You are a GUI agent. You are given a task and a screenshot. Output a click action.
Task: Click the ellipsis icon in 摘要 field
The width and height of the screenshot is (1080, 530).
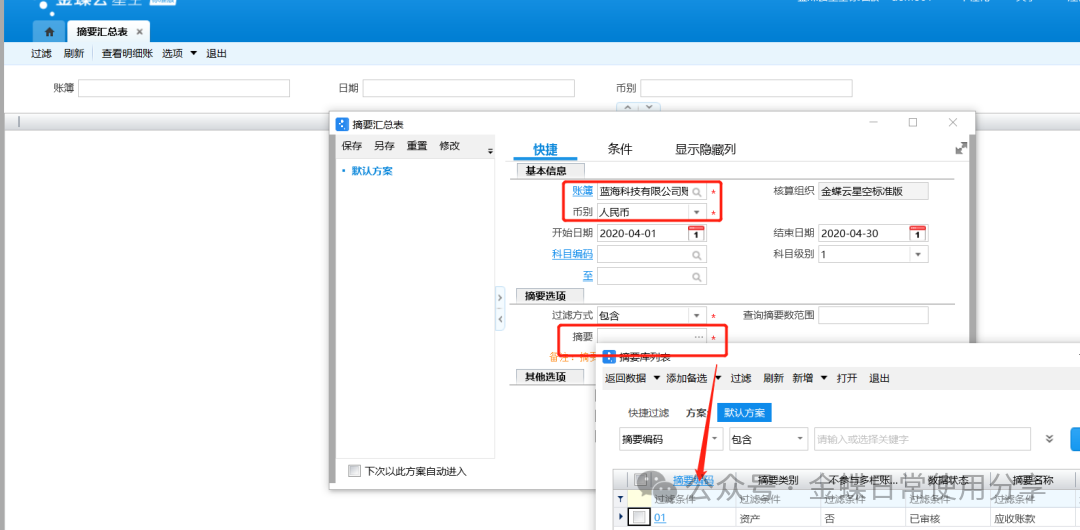coord(698,338)
